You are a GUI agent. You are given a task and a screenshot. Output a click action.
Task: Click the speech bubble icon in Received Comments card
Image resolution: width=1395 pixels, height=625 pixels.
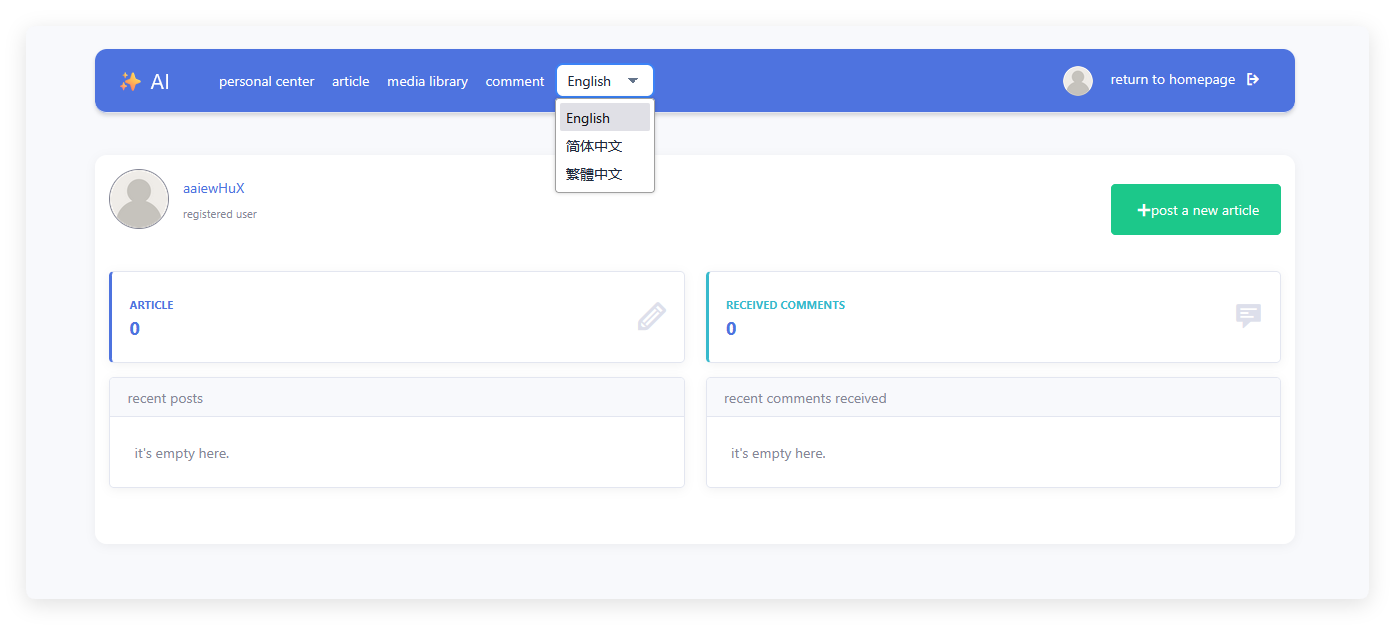point(1248,316)
